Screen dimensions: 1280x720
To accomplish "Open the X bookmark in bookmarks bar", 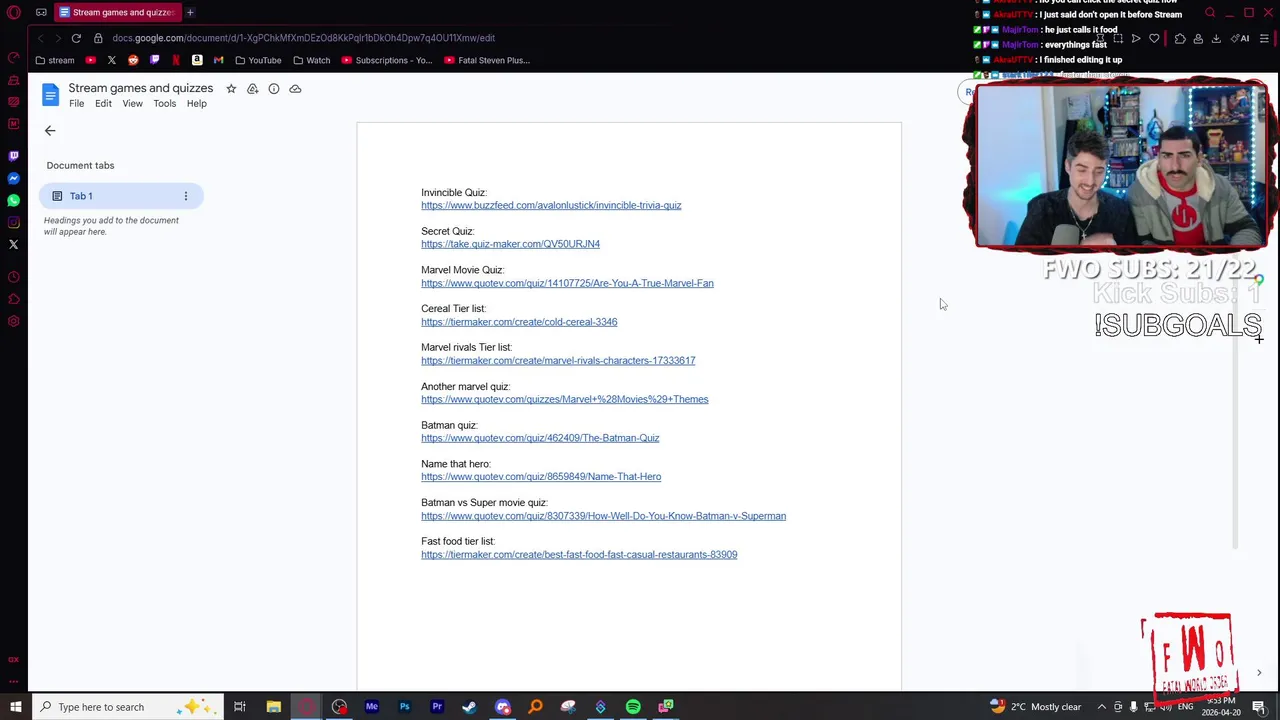I will coord(112,60).
